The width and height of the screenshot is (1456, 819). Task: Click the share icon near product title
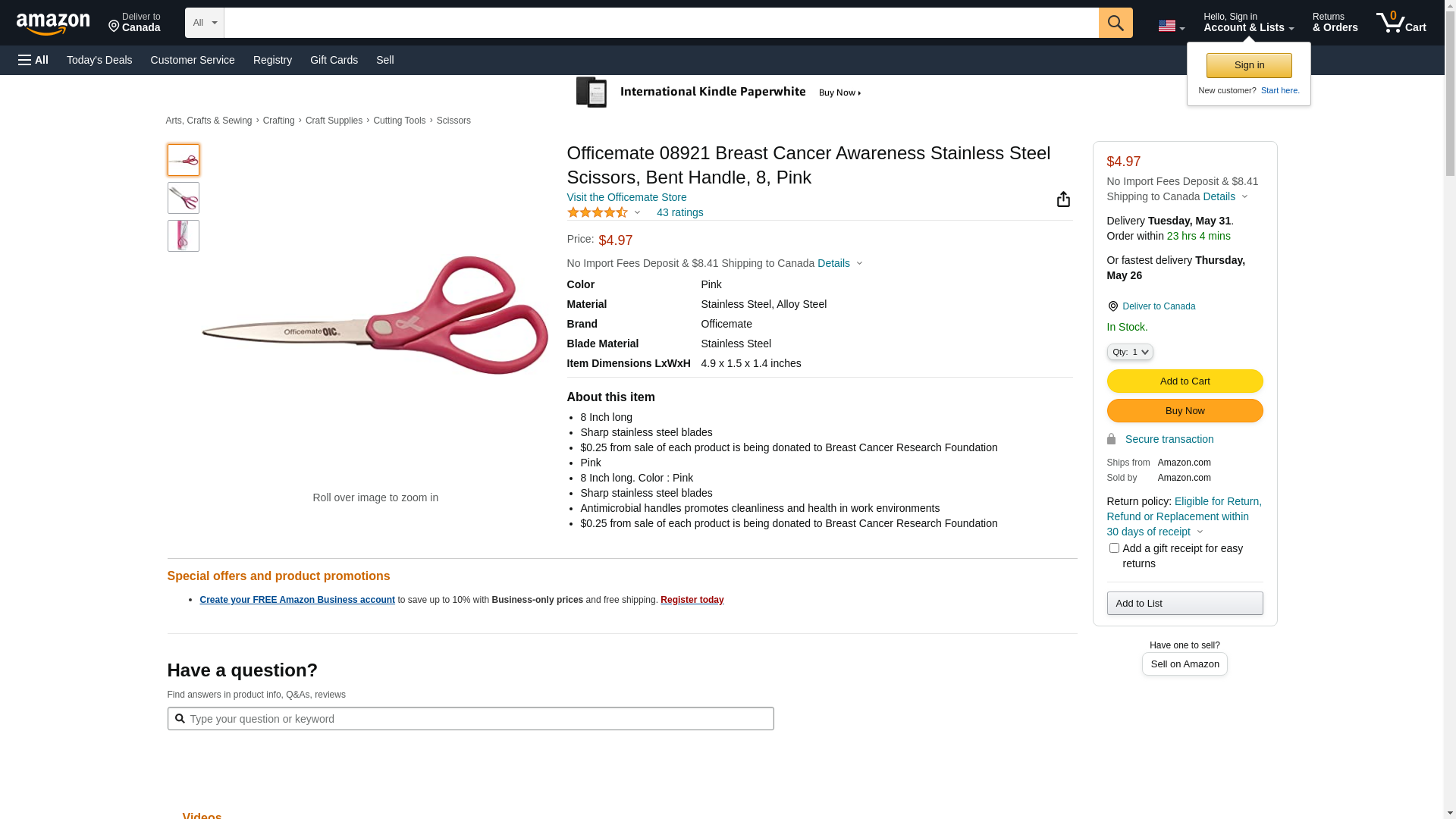[x=1063, y=199]
